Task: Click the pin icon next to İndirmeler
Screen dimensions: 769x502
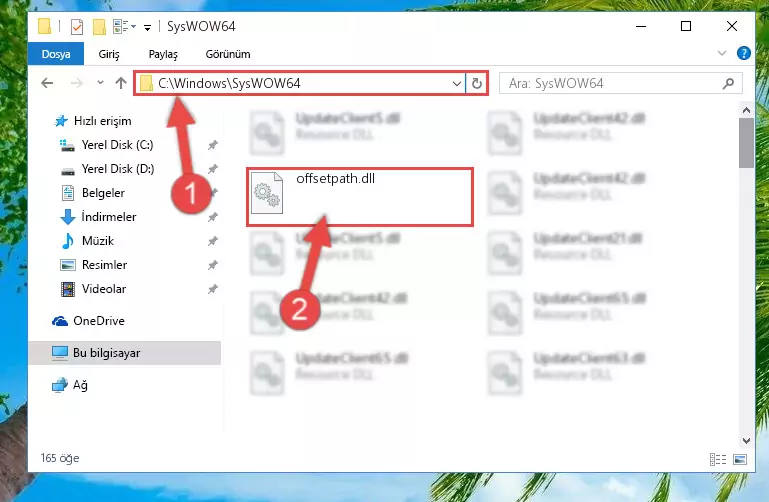Action: [212, 217]
